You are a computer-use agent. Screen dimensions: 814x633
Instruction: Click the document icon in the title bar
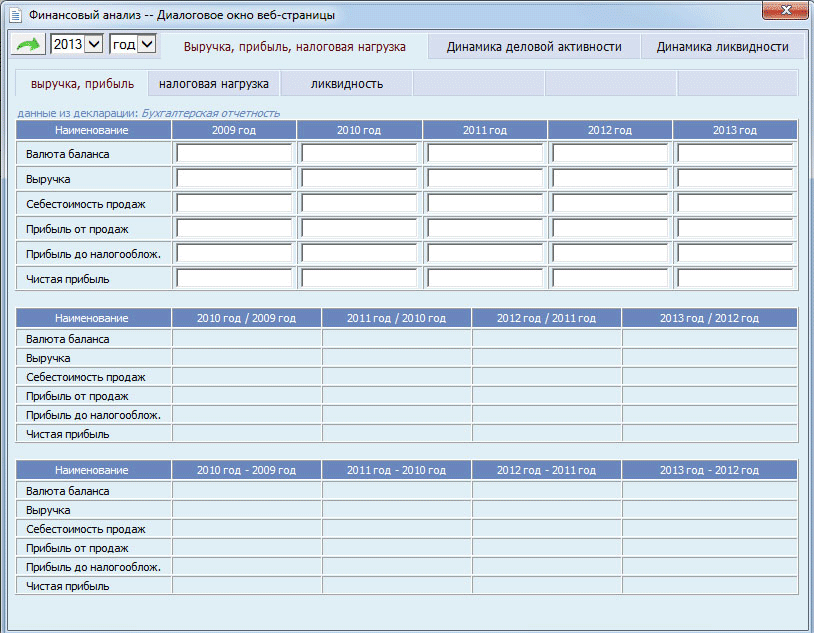click(16, 15)
